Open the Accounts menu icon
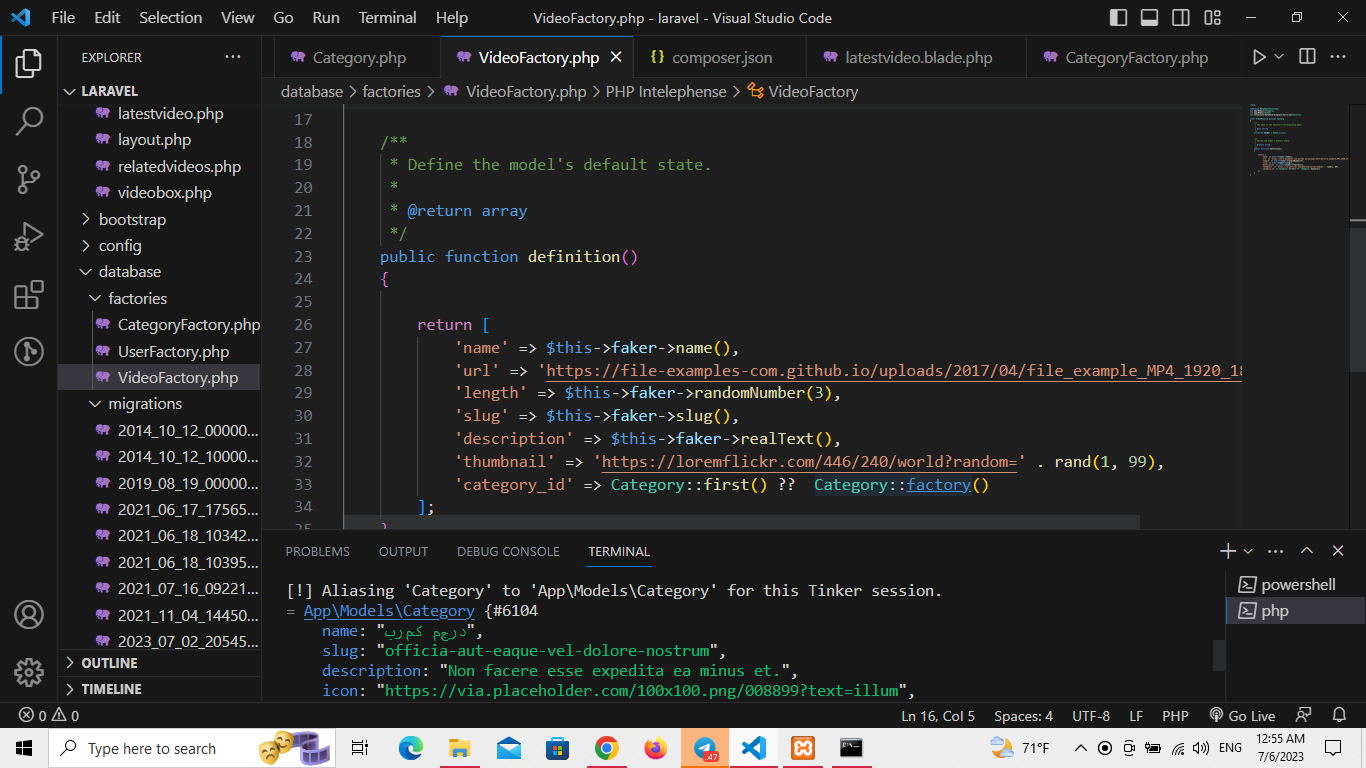The image size is (1366, 768). (29, 614)
